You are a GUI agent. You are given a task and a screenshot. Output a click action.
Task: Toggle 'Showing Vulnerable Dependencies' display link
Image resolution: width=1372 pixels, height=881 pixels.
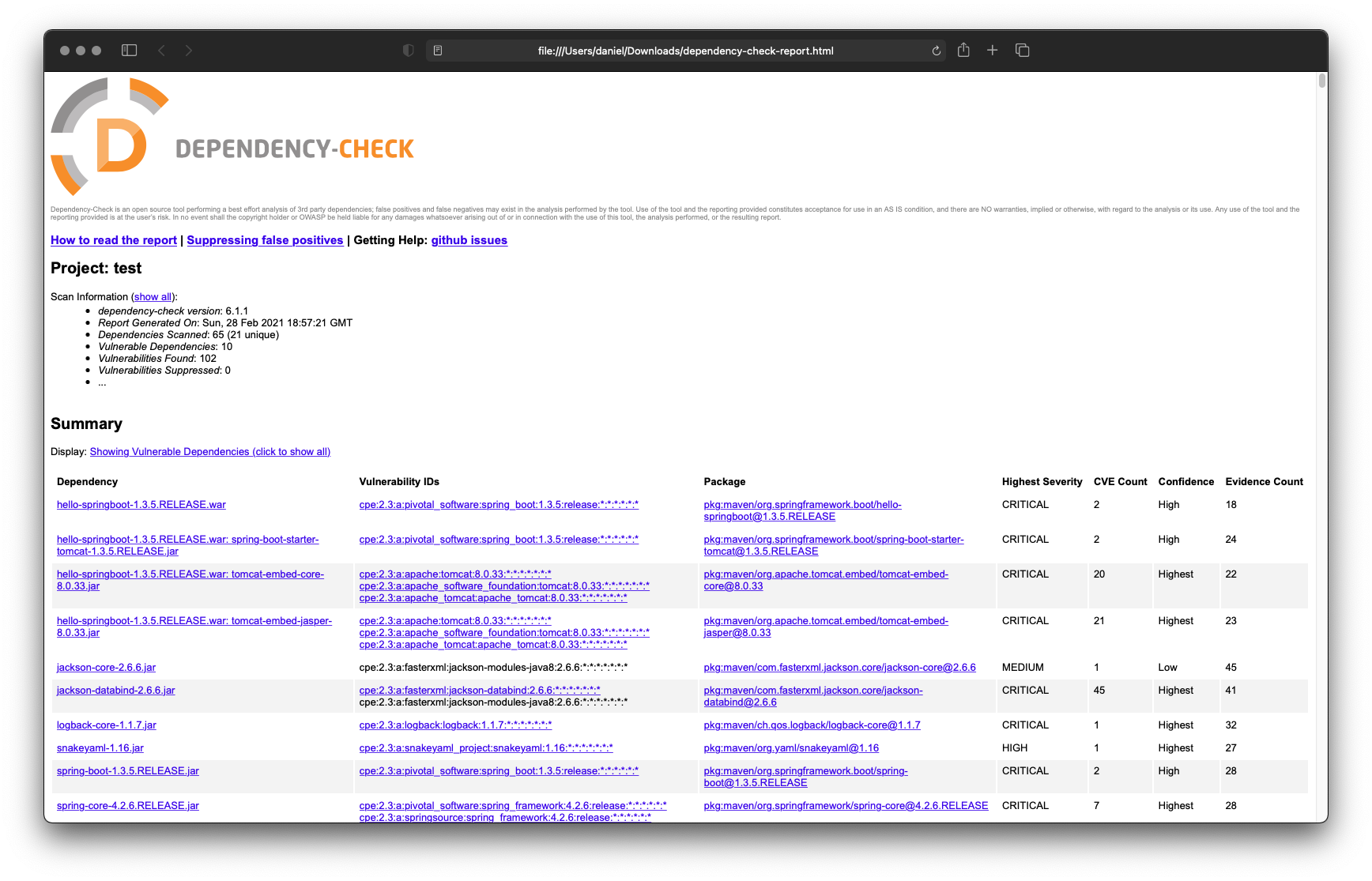tap(210, 452)
